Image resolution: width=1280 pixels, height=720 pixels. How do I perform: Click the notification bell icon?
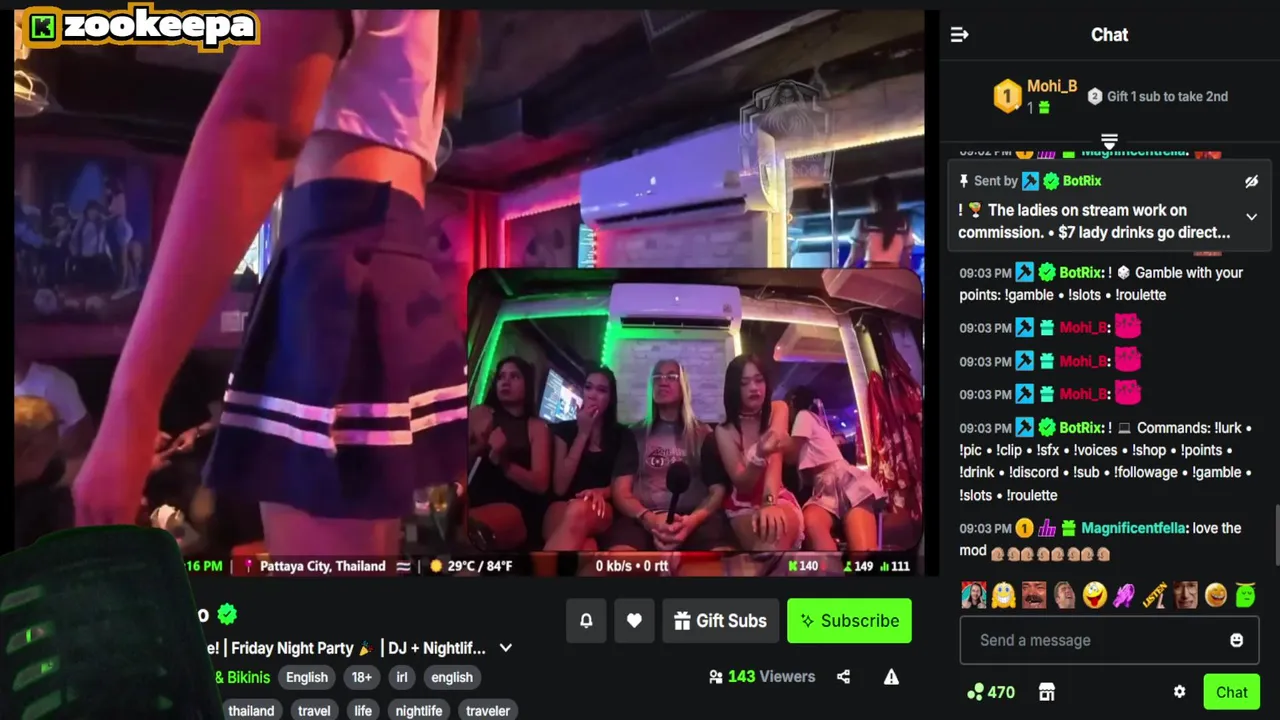click(586, 621)
